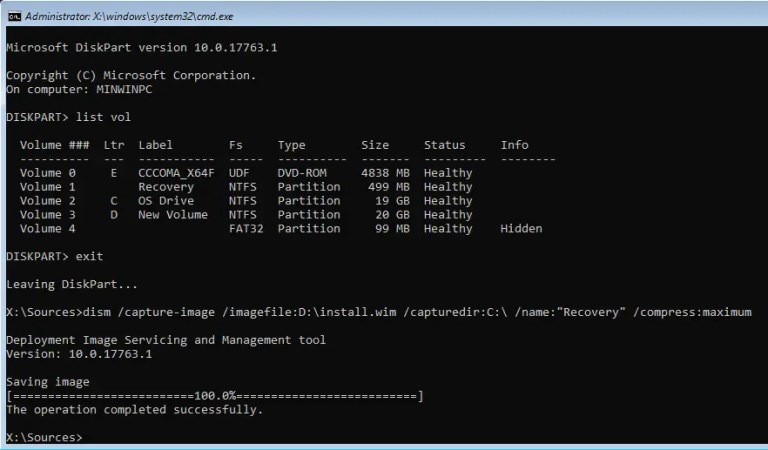Click the '20 GB' size value
768x450 pixels.
tap(392, 215)
